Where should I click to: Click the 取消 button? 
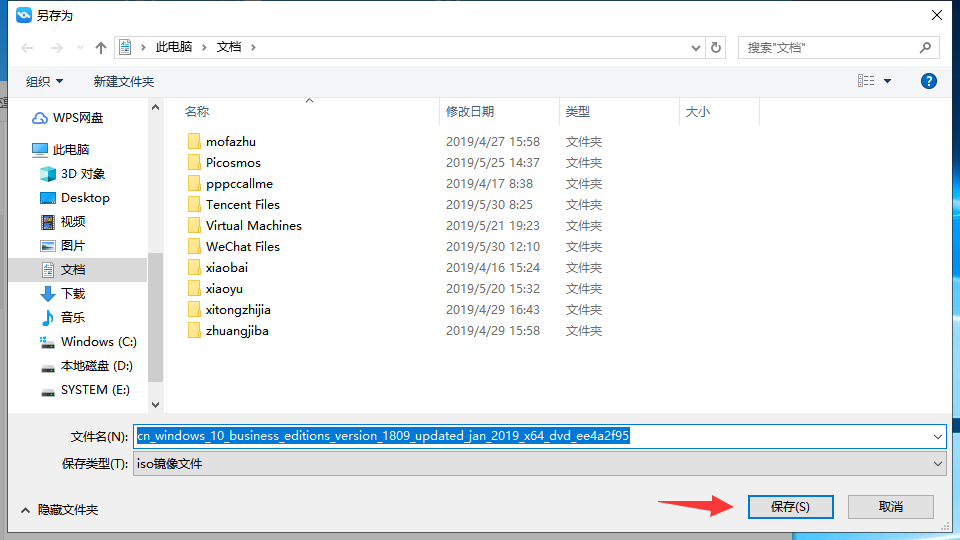(x=890, y=507)
